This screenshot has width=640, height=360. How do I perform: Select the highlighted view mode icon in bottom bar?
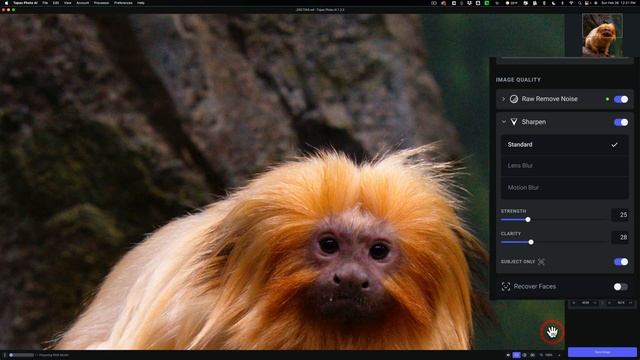517,355
